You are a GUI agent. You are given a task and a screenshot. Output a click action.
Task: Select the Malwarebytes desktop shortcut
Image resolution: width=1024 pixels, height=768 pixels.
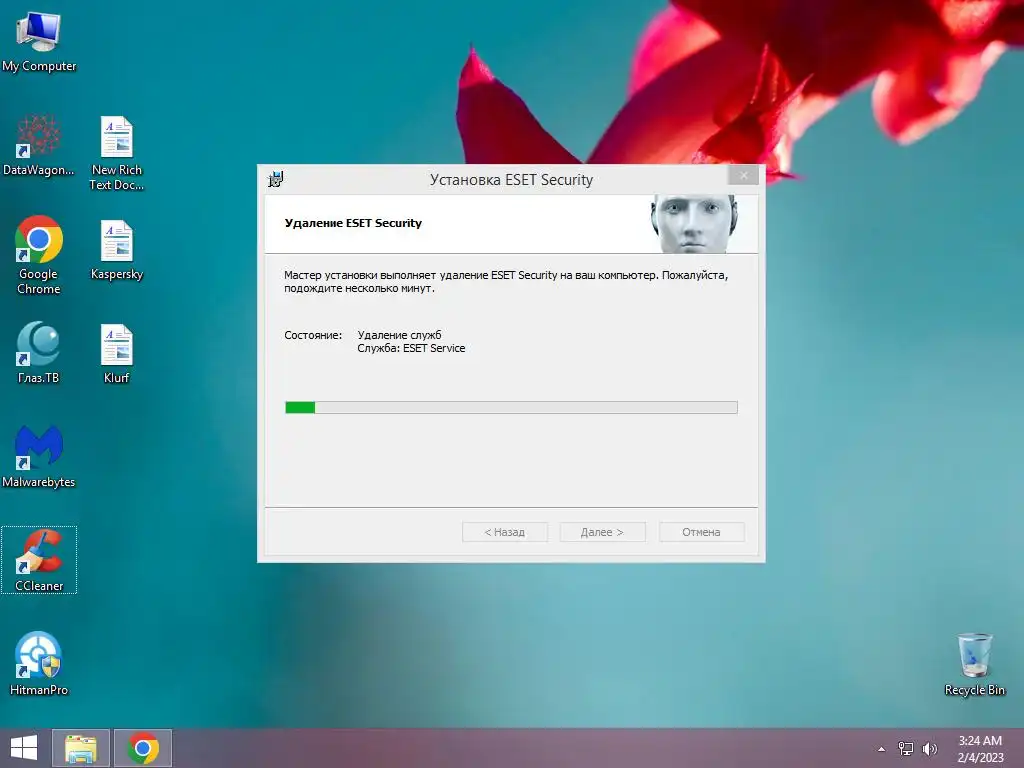pos(39,456)
